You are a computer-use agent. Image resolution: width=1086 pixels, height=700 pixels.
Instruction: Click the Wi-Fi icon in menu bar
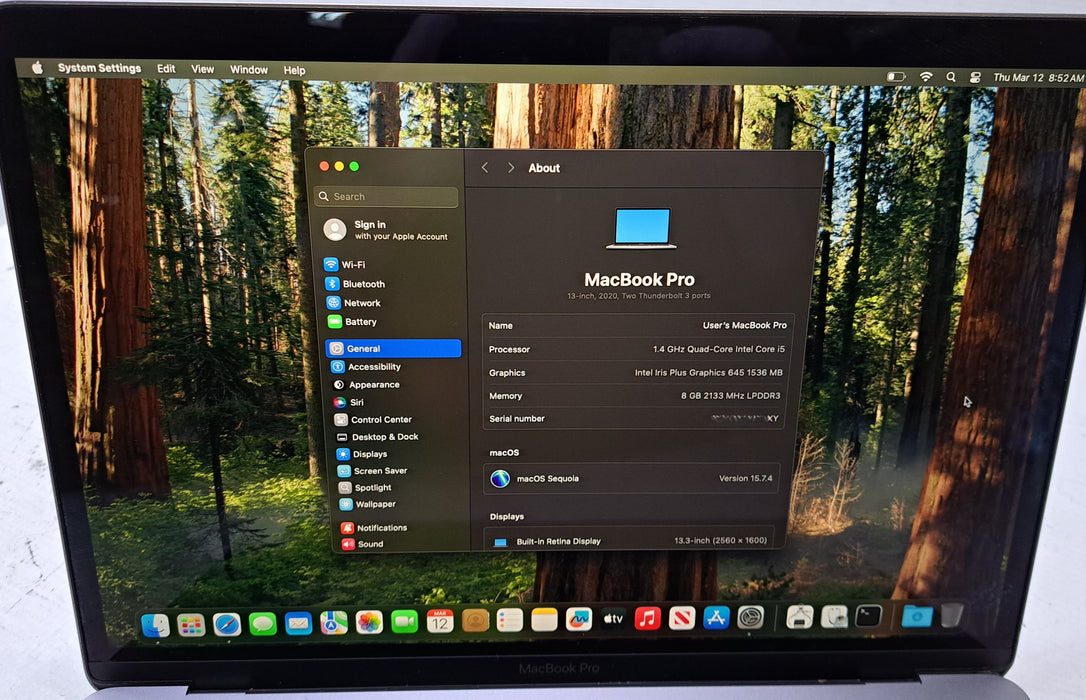926,77
